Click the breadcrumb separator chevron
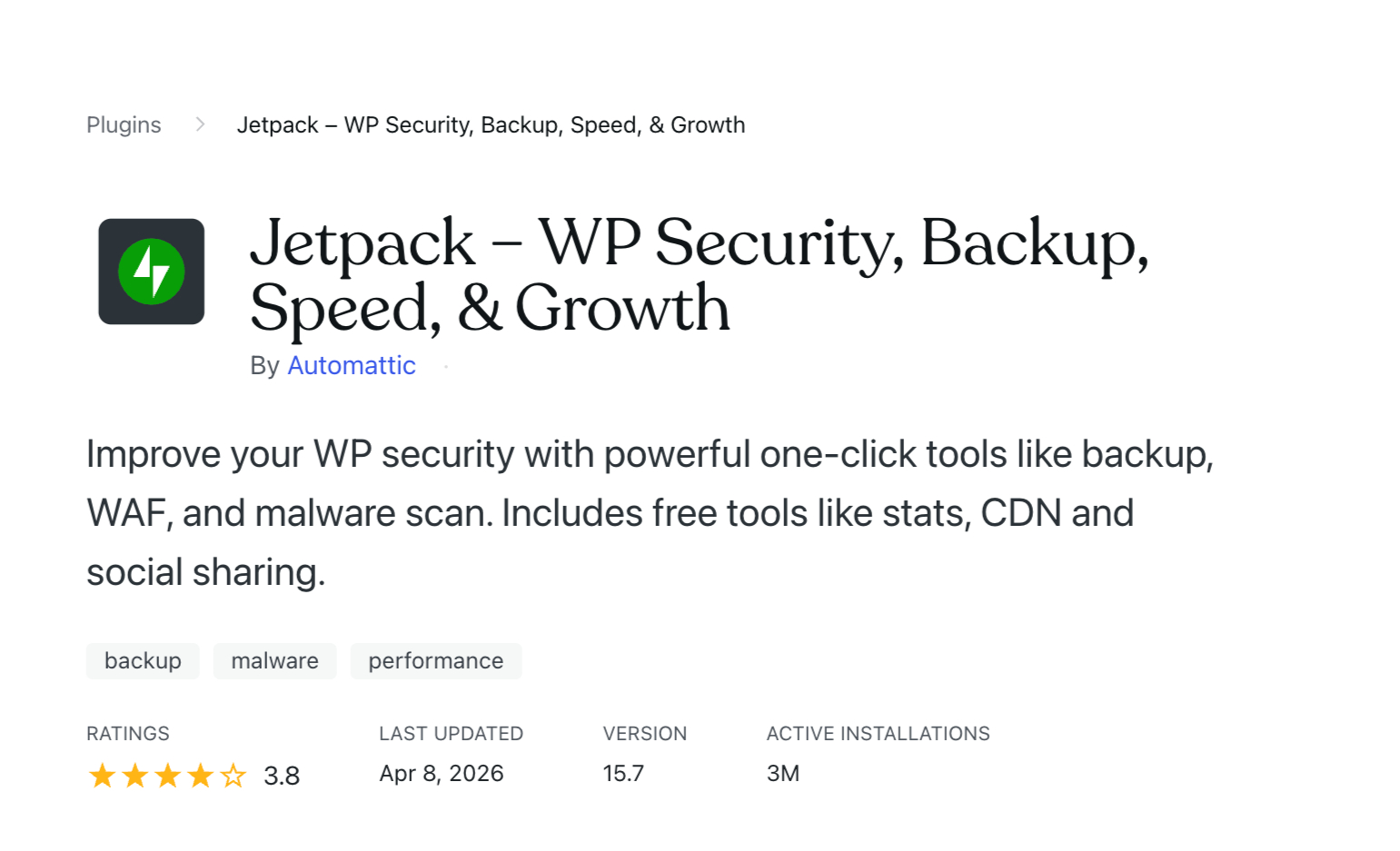The height and width of the screenshot is (851, 1400). (199, 124)
